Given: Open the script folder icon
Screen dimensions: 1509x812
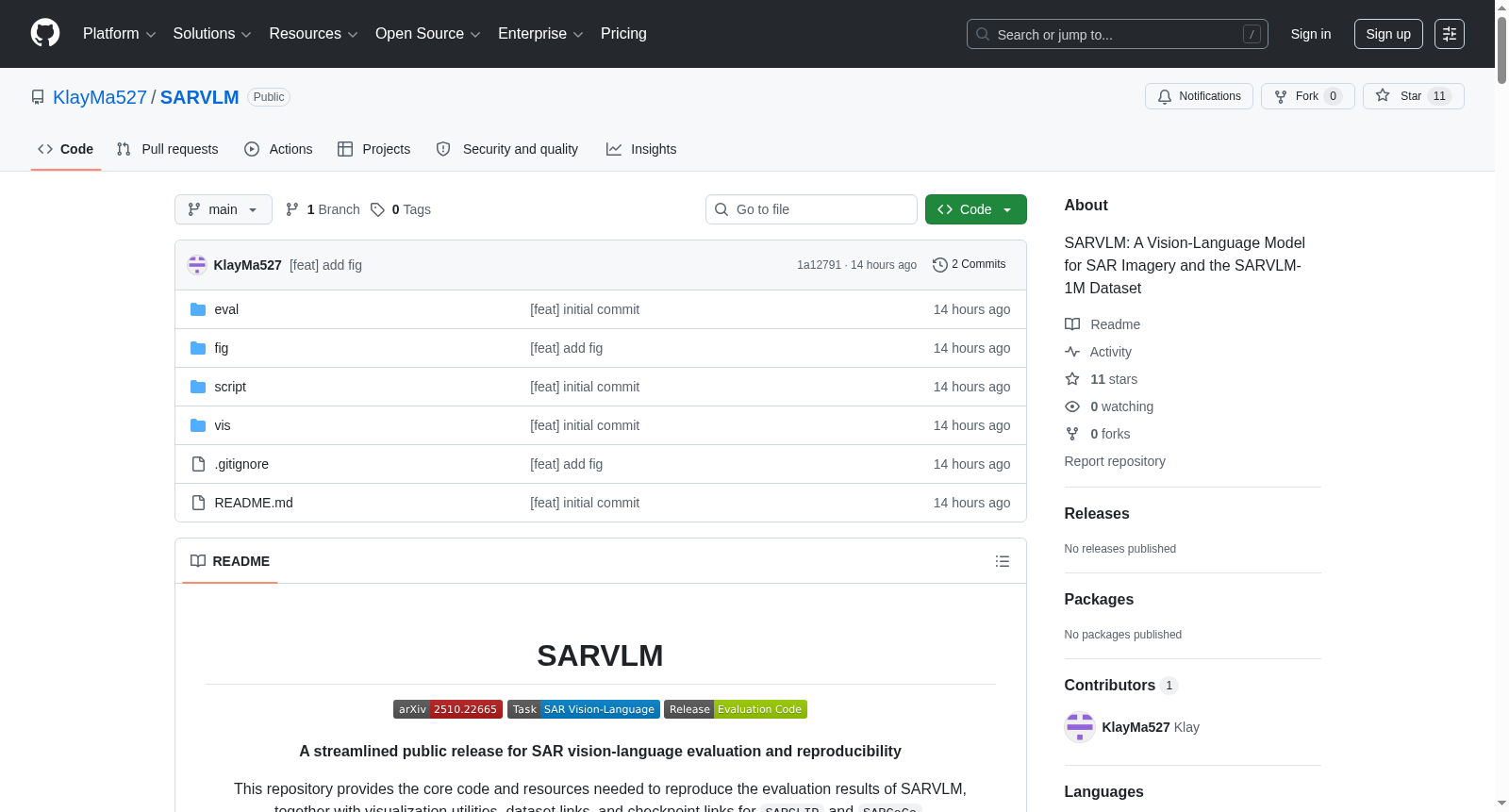Looking at the screenshot, I should coord(198,387).
